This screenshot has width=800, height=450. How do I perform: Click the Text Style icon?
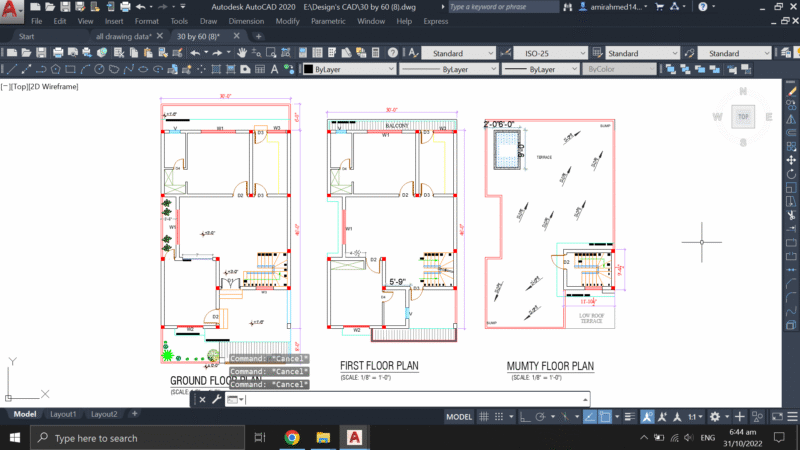tap(413, 53)
